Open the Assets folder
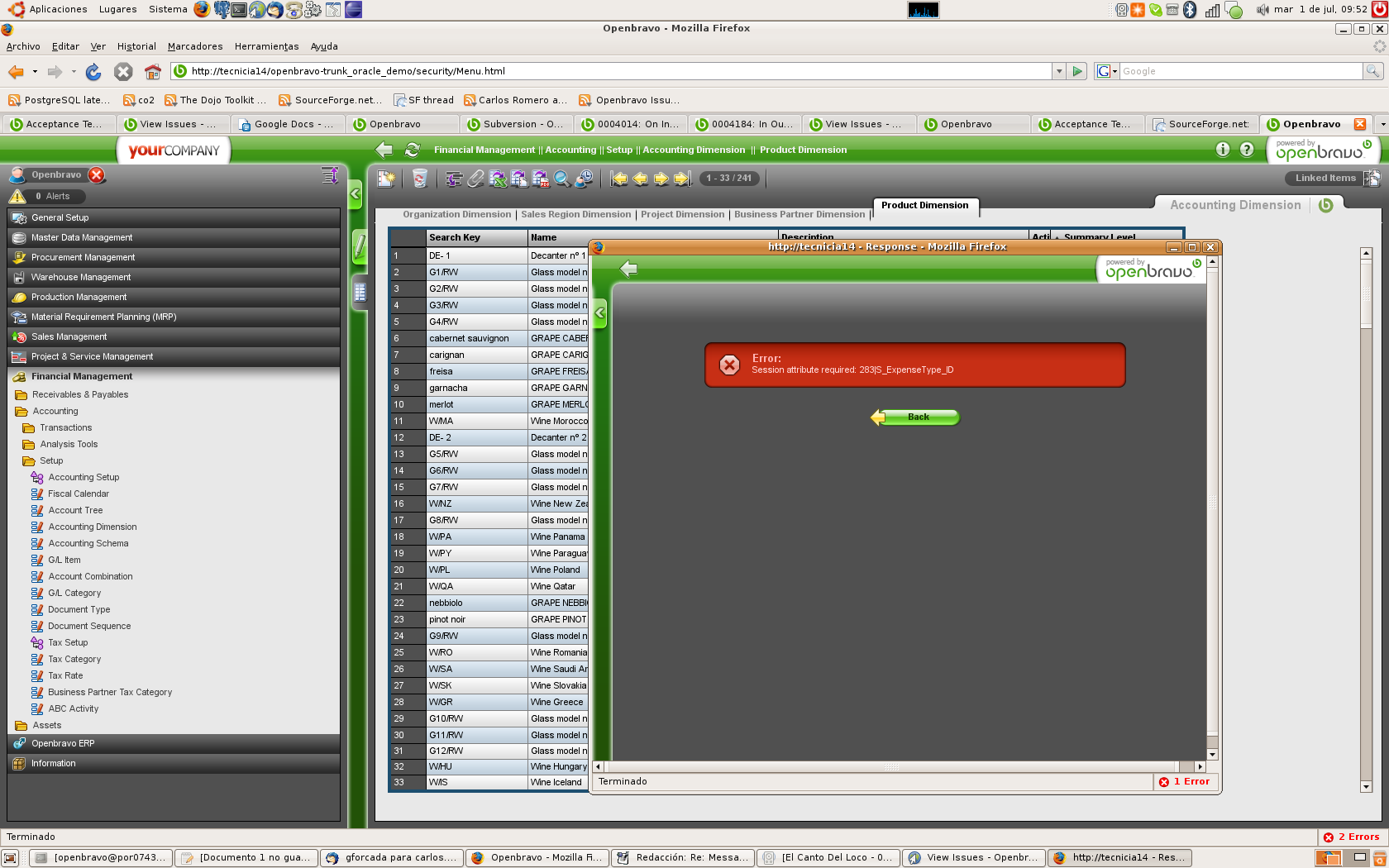 coord(46,725)
